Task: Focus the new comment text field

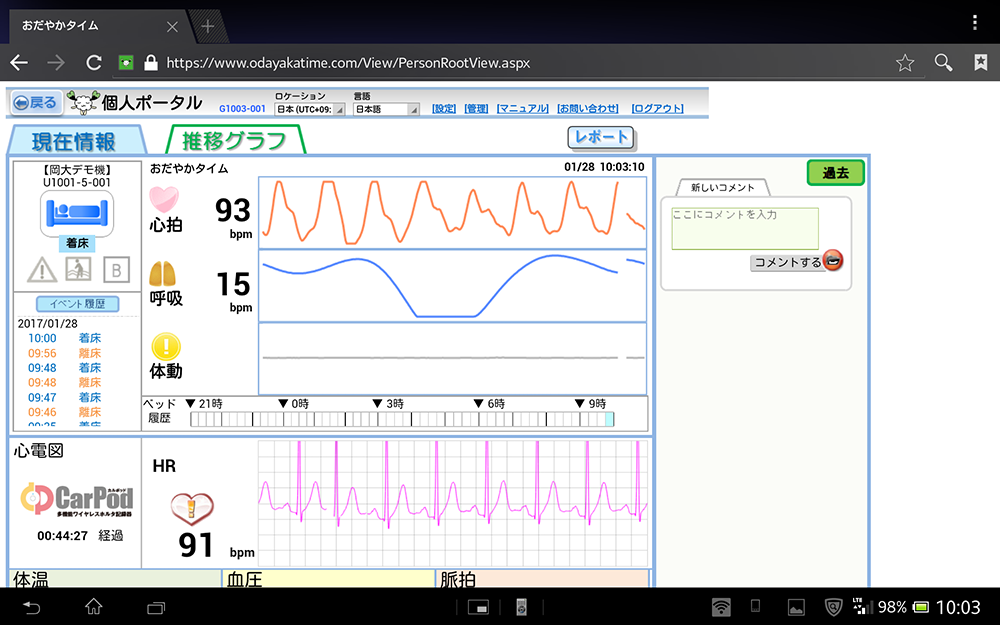Action: click(745, 229)
